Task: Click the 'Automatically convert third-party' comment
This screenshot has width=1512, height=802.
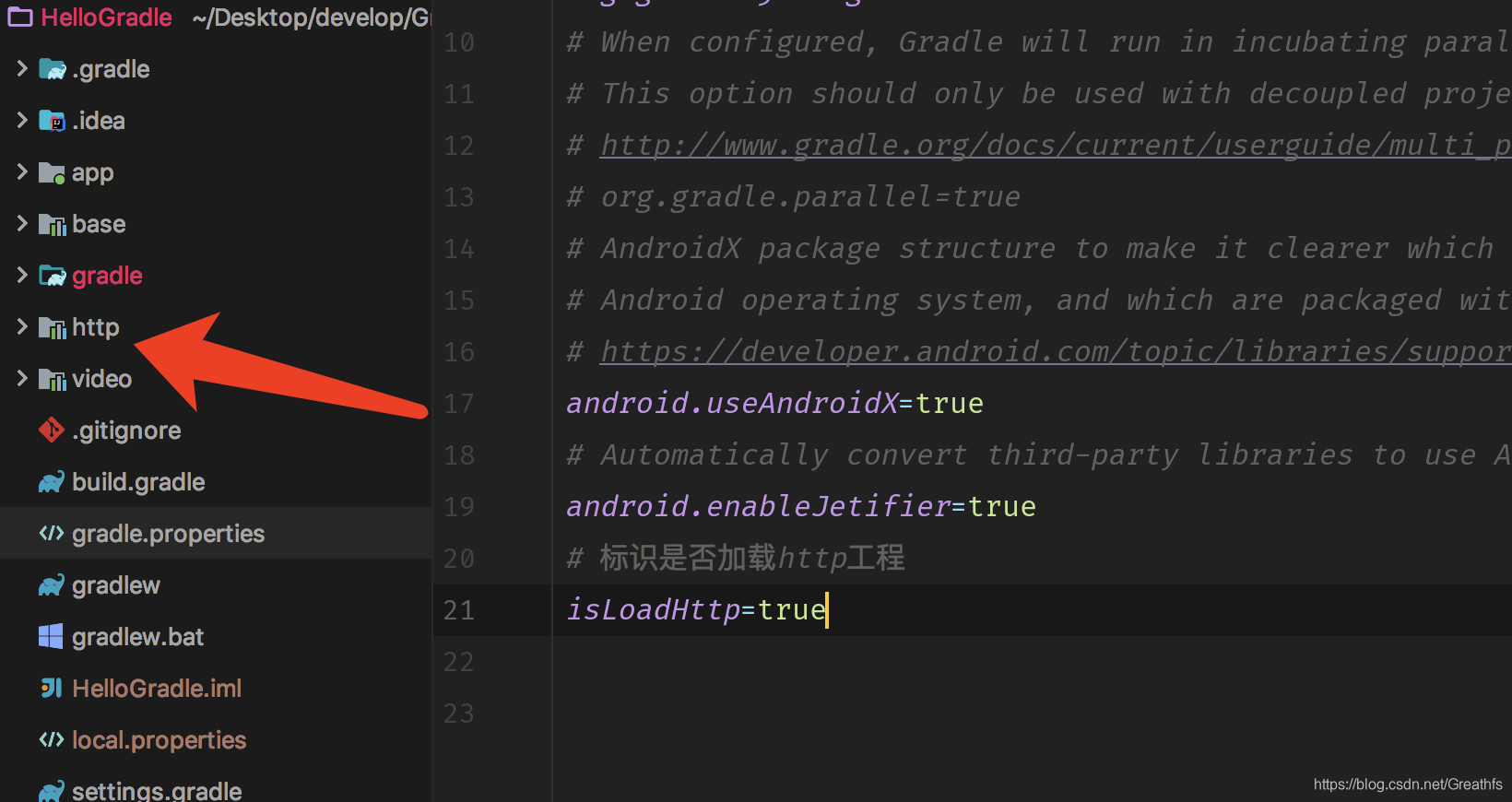Action: (x=1039, y=454)
